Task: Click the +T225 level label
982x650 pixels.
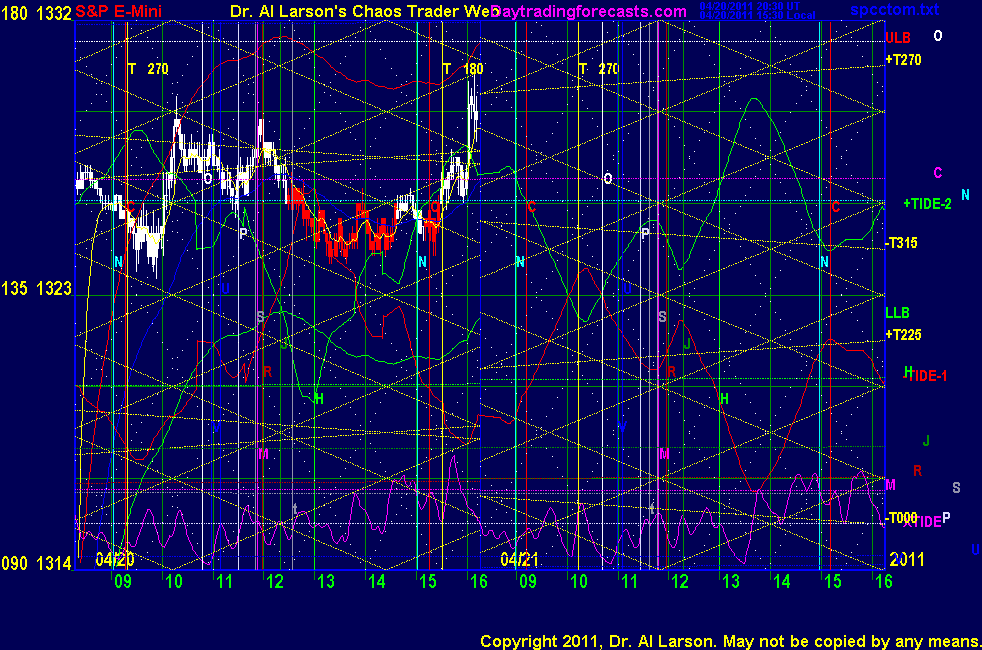Action: tap(903, 334)
